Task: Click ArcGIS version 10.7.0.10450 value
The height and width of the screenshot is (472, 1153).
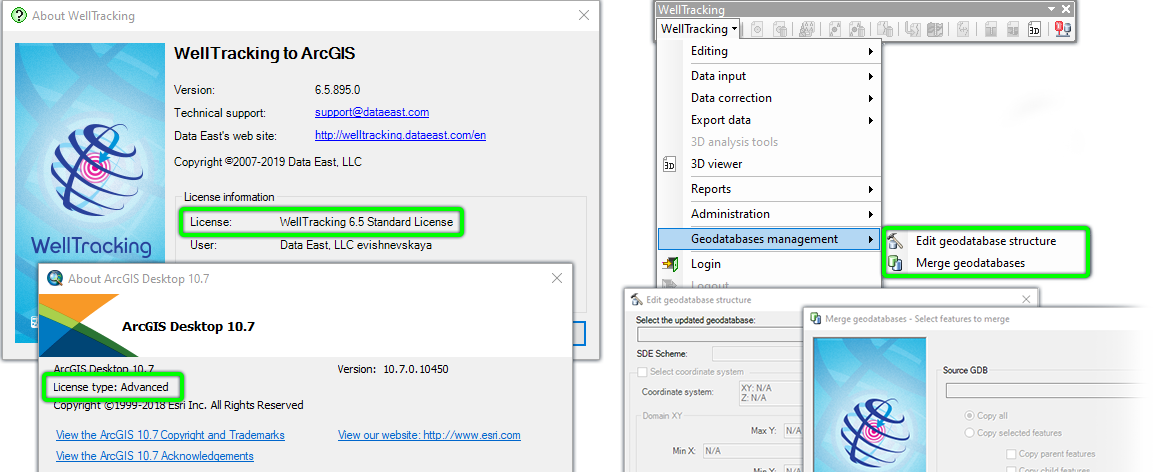Action: point(416,369)
